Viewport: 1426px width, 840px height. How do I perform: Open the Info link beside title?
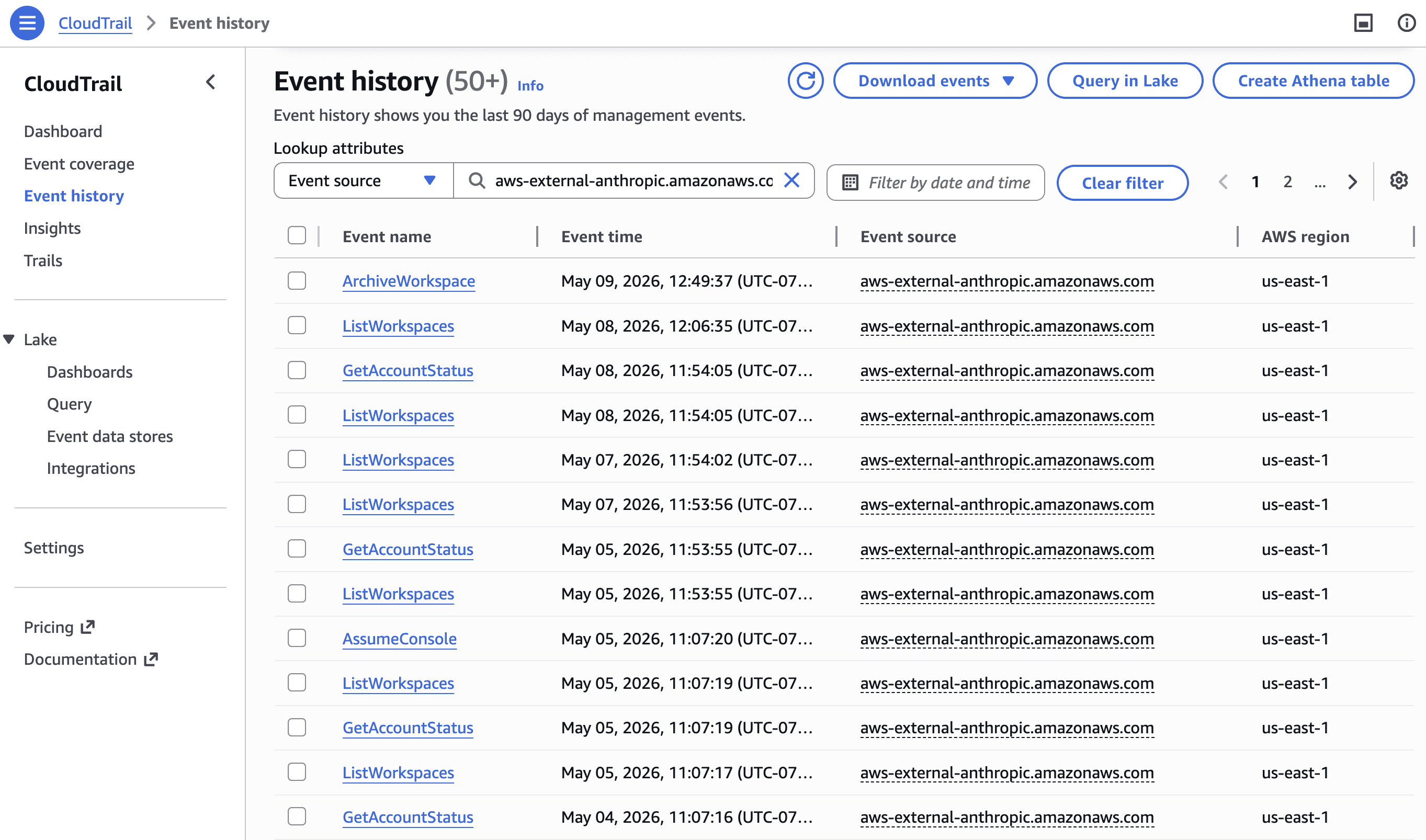coord(530,85)
